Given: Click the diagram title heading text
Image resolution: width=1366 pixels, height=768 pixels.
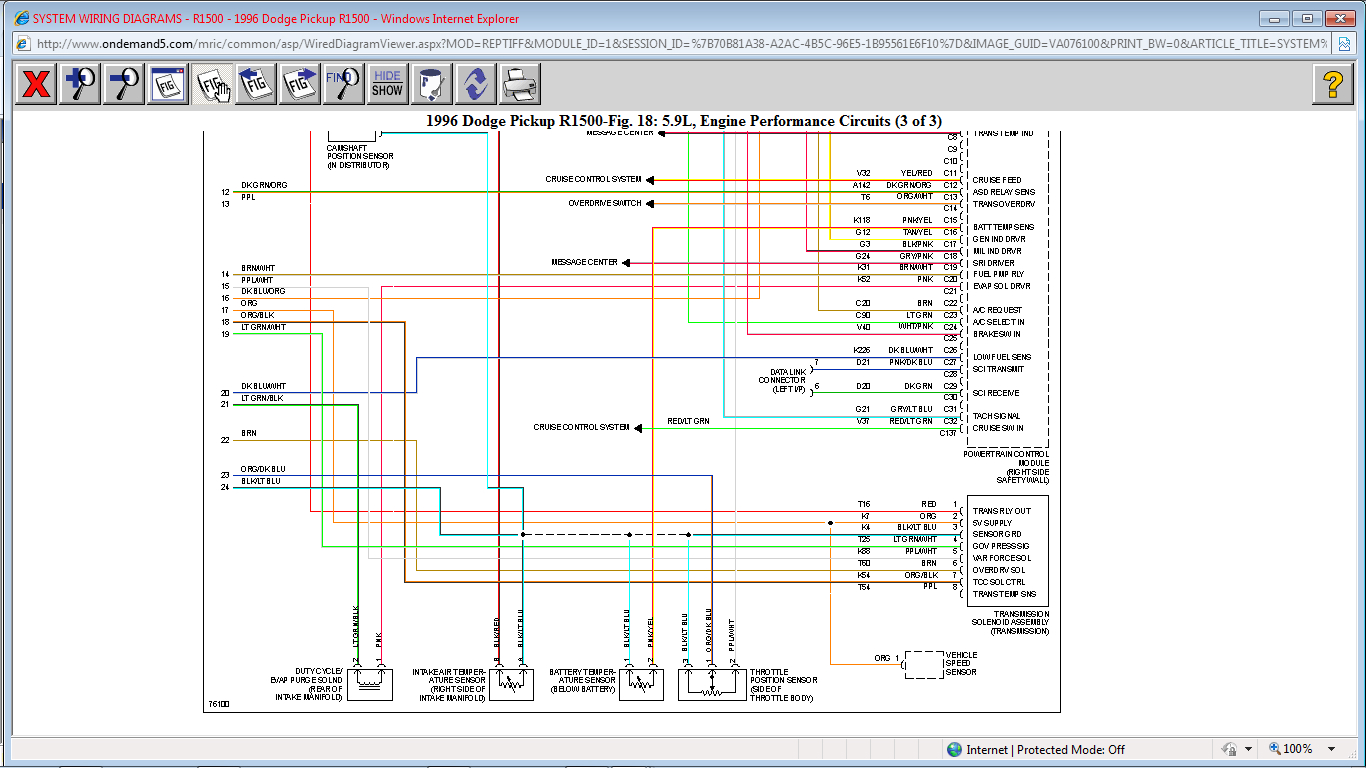Looking at the screenshot, I should coord(683,121).
